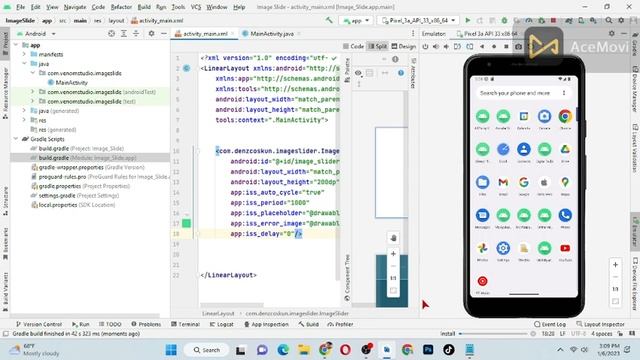Switch editor to Split view

pyautogui.click(x=377, y=47)
